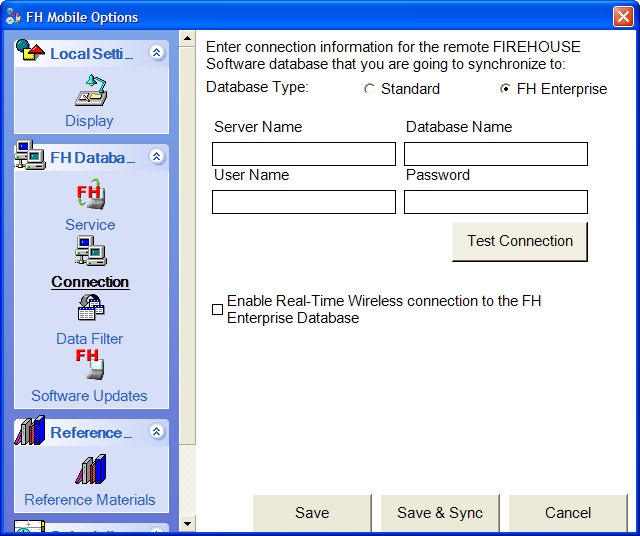The image size is (640, 536).
Task: Open the Reference Materials books icon
Action: pos(91,469)
